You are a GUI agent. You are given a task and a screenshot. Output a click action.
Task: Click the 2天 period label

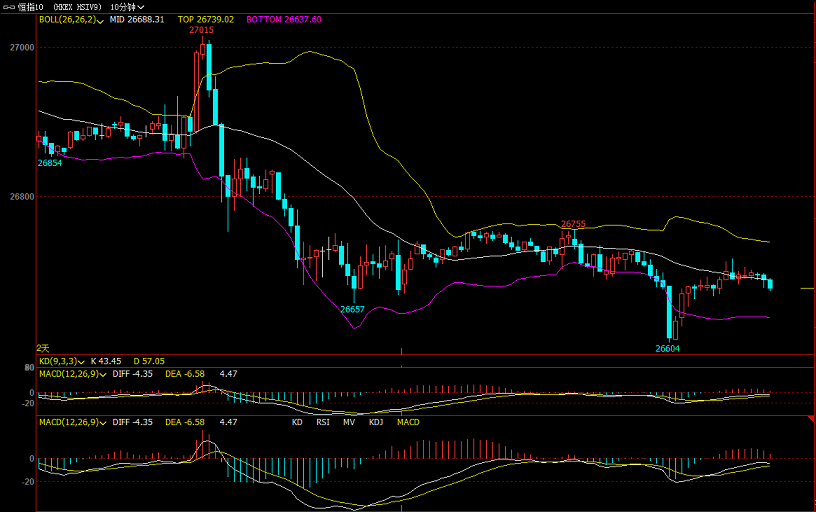pyautogui.click(x=43, y=347)
